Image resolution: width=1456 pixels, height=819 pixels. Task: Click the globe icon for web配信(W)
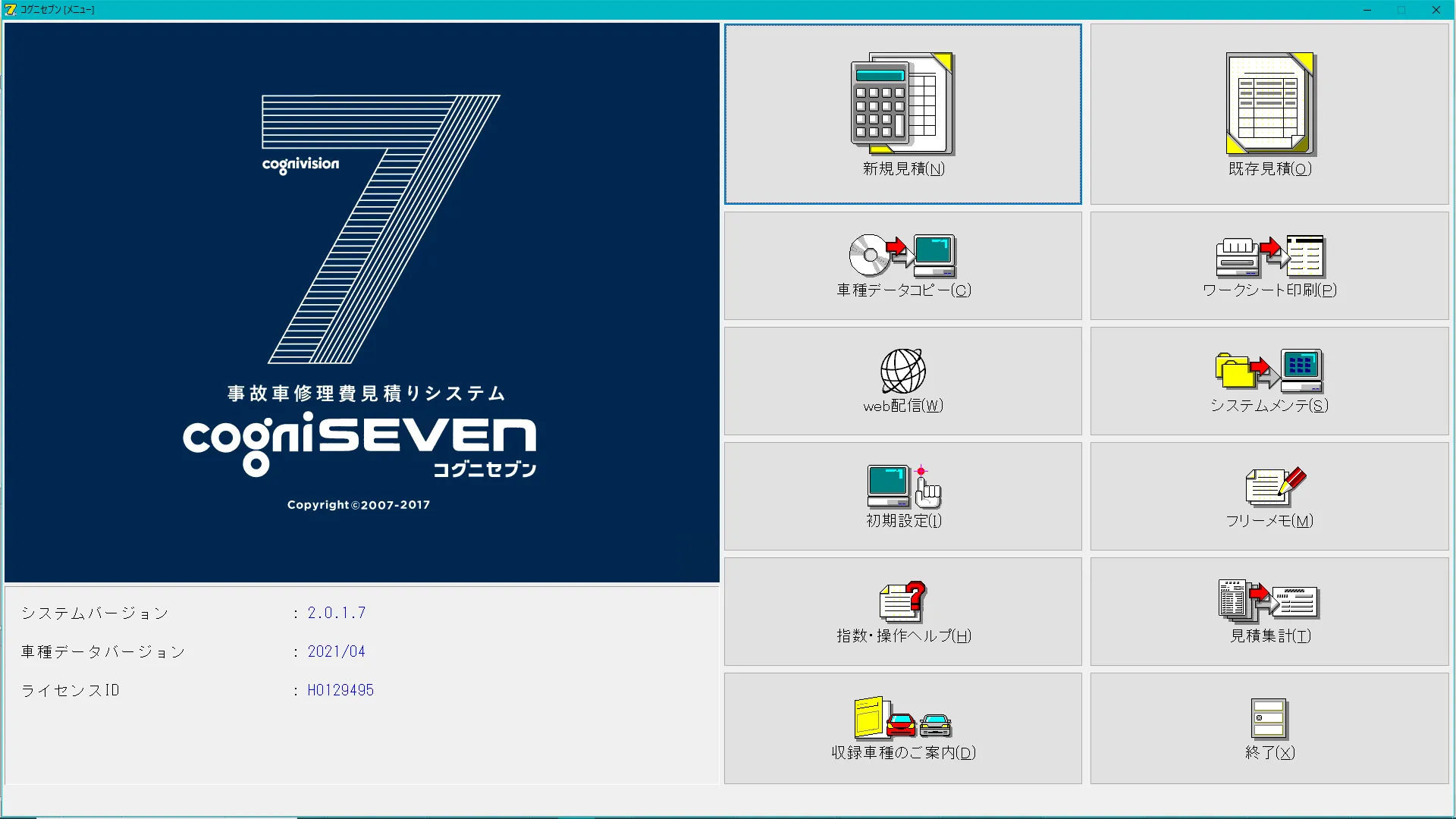click(x=902, y=371)
